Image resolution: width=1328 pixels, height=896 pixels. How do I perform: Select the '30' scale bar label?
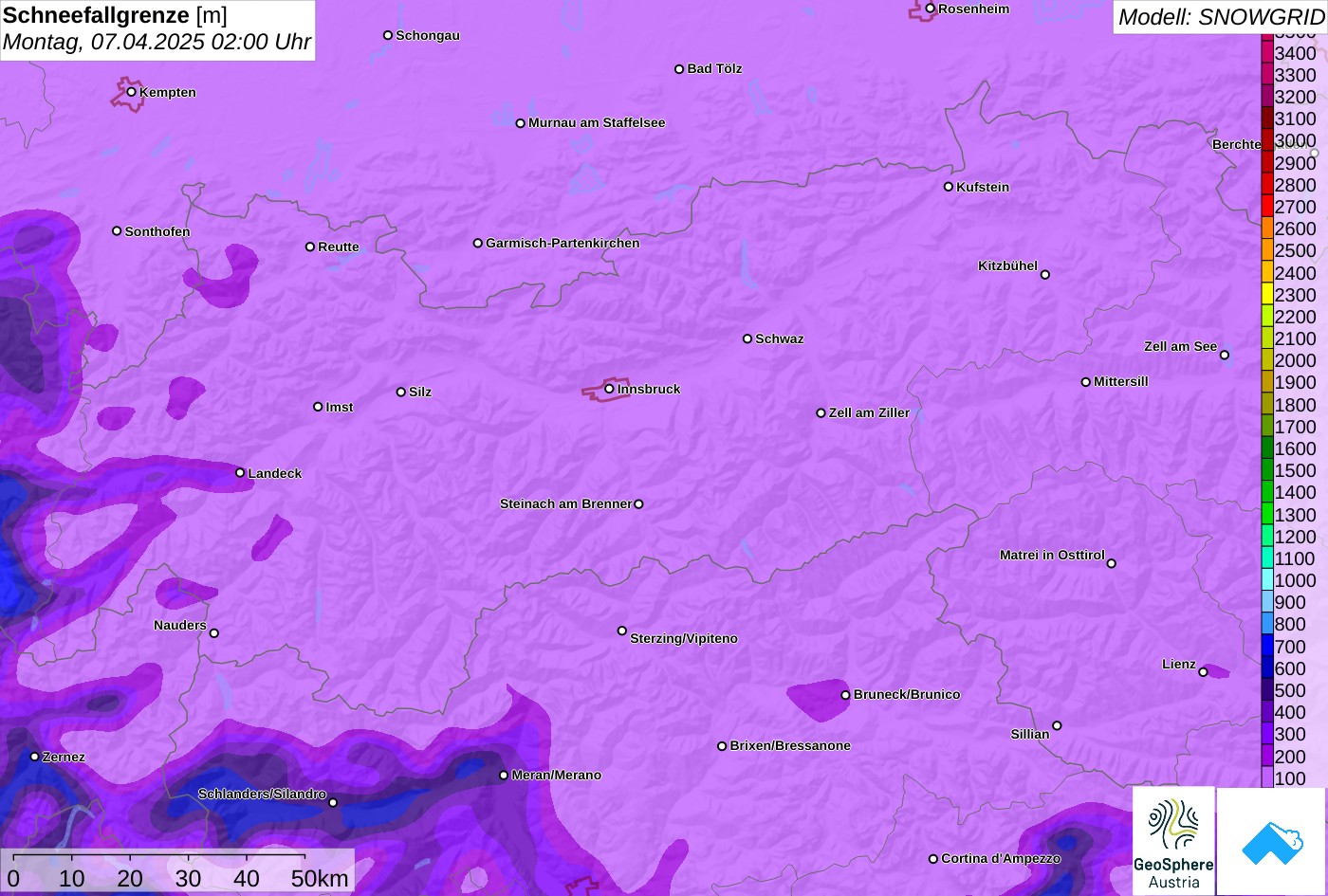pos(188,879)
